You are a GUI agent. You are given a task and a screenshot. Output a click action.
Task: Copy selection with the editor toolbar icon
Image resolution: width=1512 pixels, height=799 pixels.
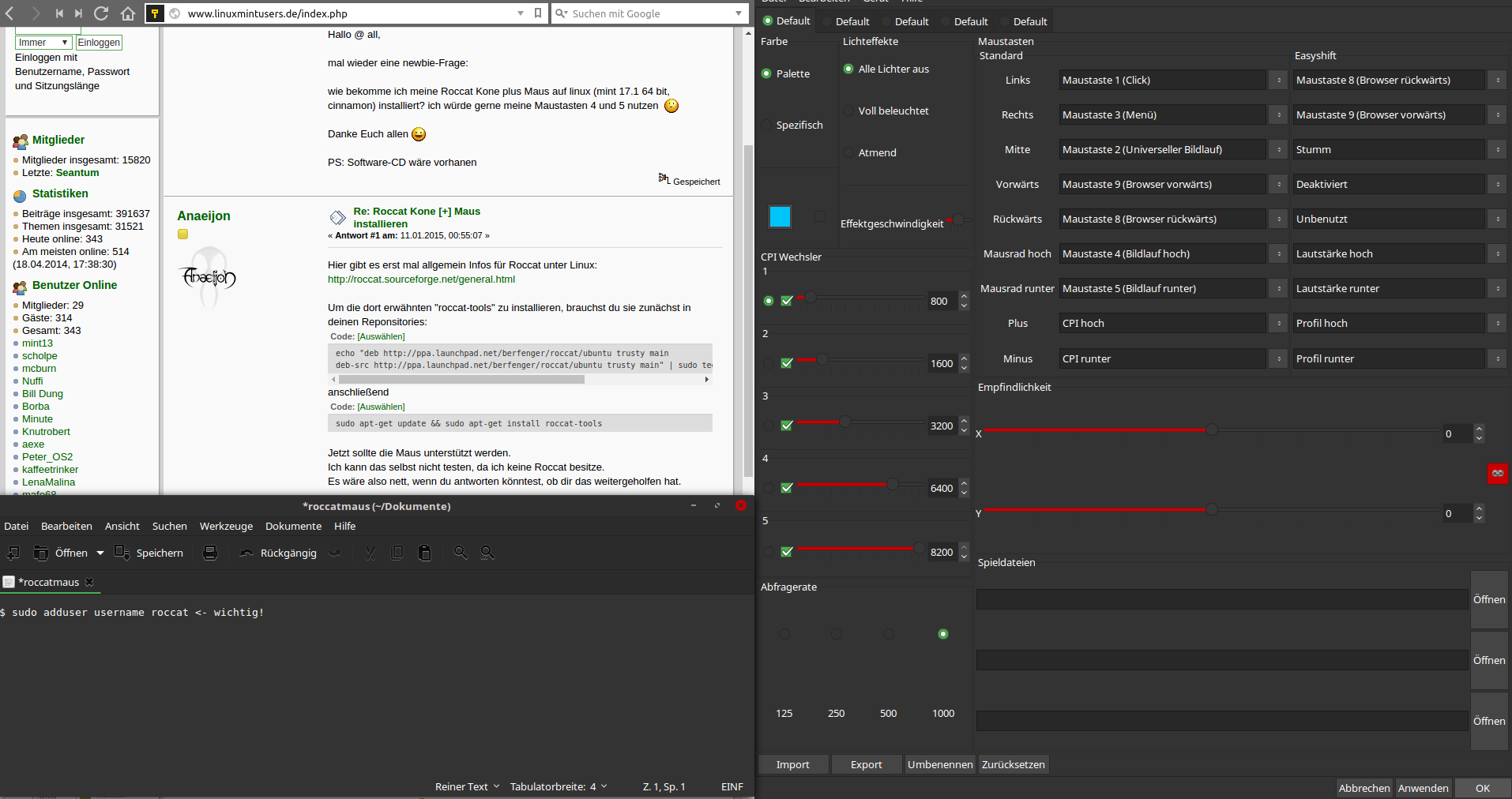397,553
